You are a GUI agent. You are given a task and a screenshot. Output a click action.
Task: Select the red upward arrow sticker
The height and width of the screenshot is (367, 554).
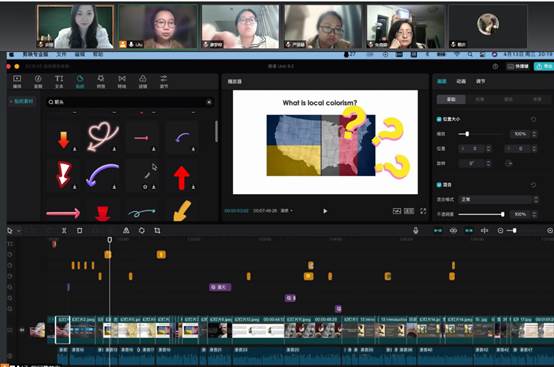(x=182, y=178)
